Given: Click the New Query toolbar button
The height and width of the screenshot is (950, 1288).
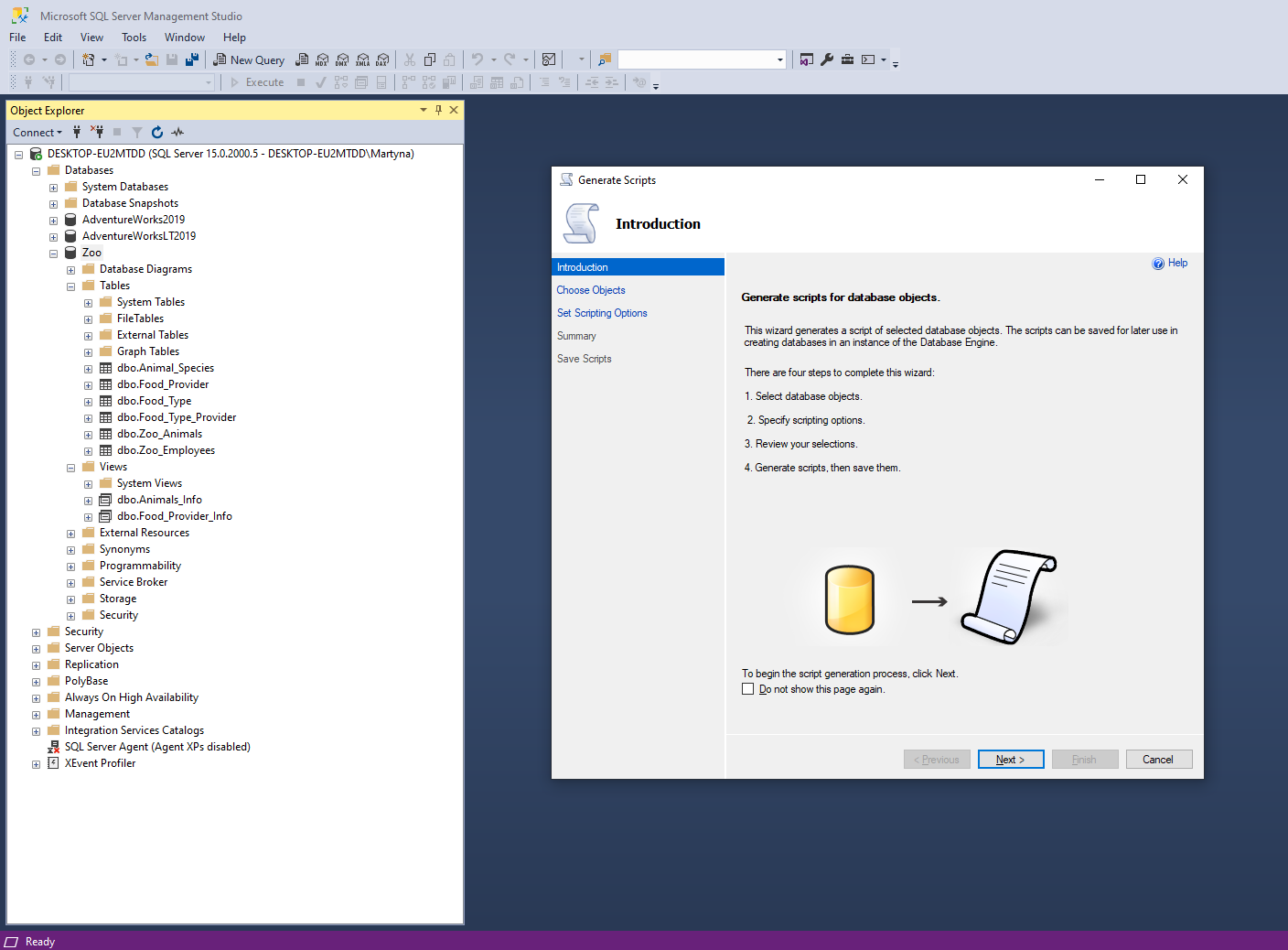Looking at the screenshot, I should pos(249,59).
